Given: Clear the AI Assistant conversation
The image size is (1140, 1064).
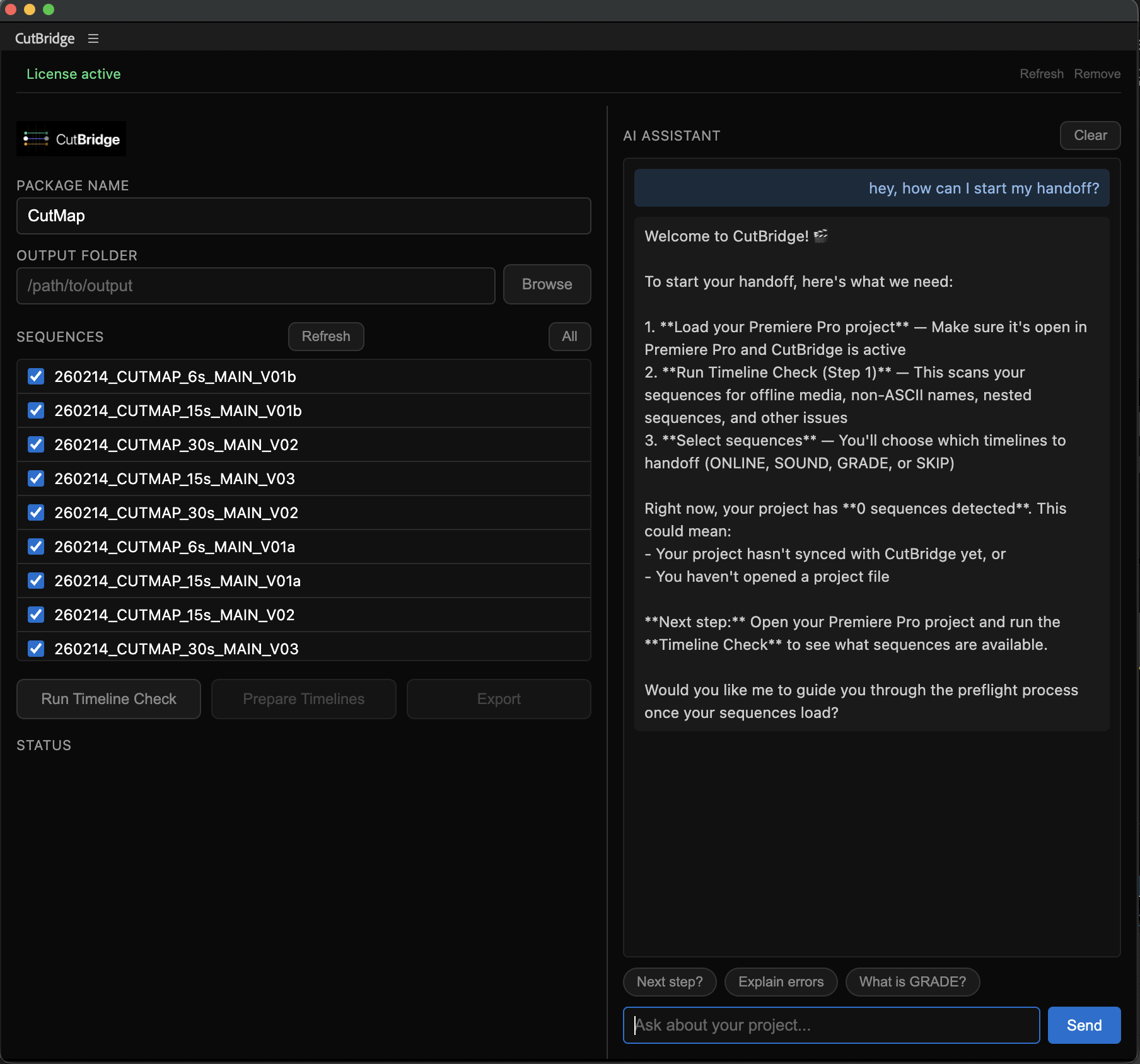Looking at the screenshot, I should [x=1090, y=136].
